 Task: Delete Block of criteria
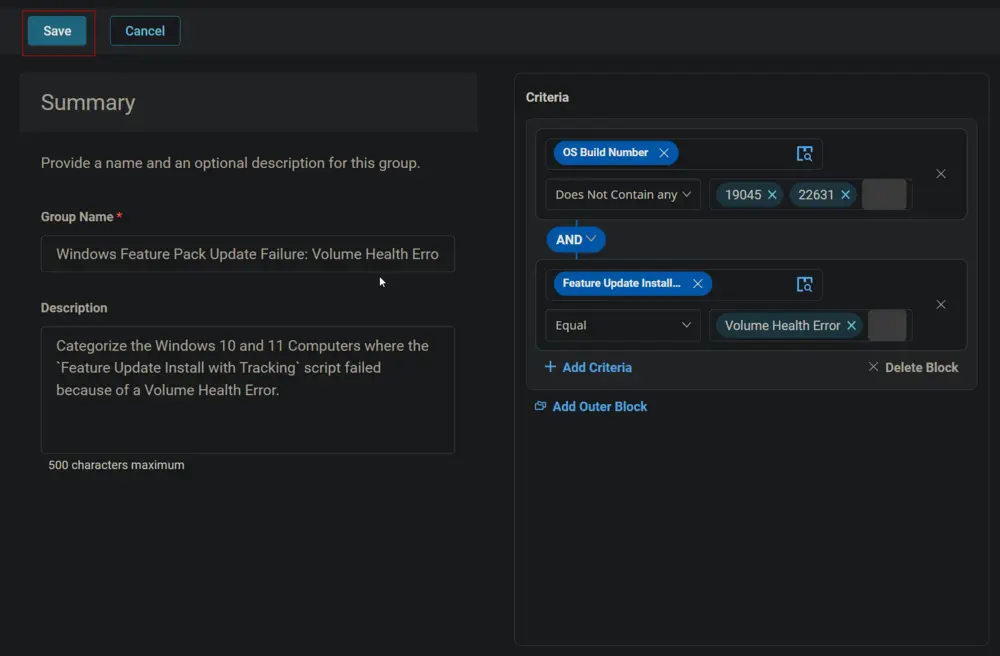pos(913,367)
